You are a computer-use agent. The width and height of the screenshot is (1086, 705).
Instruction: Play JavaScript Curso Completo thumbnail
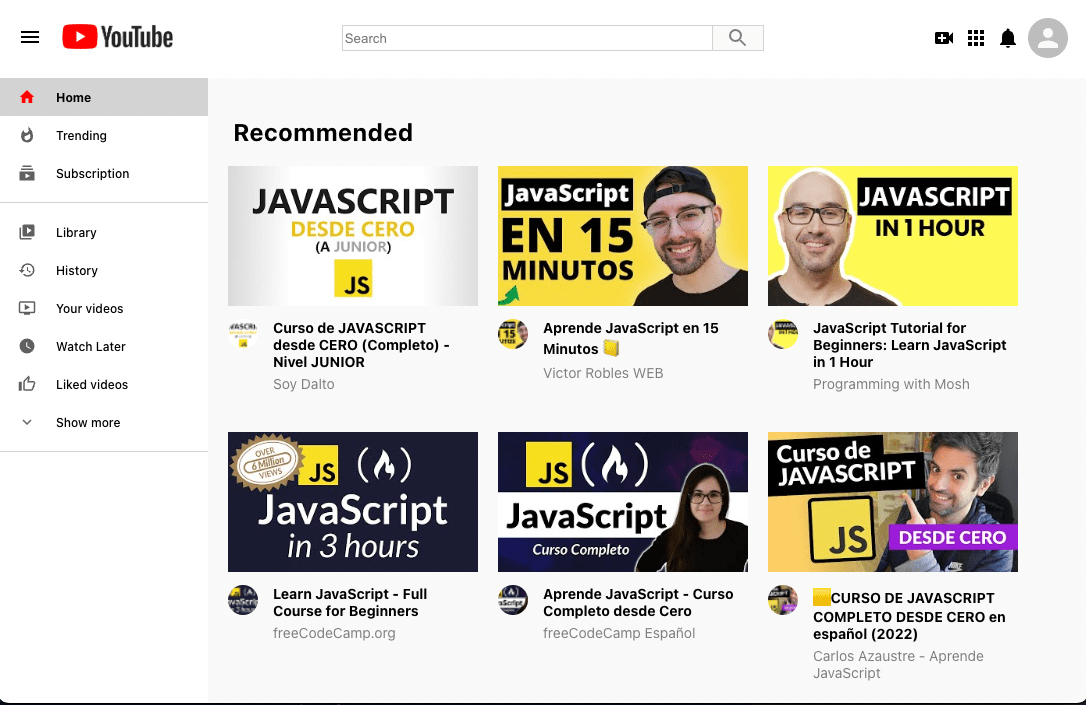coord(623,502)
